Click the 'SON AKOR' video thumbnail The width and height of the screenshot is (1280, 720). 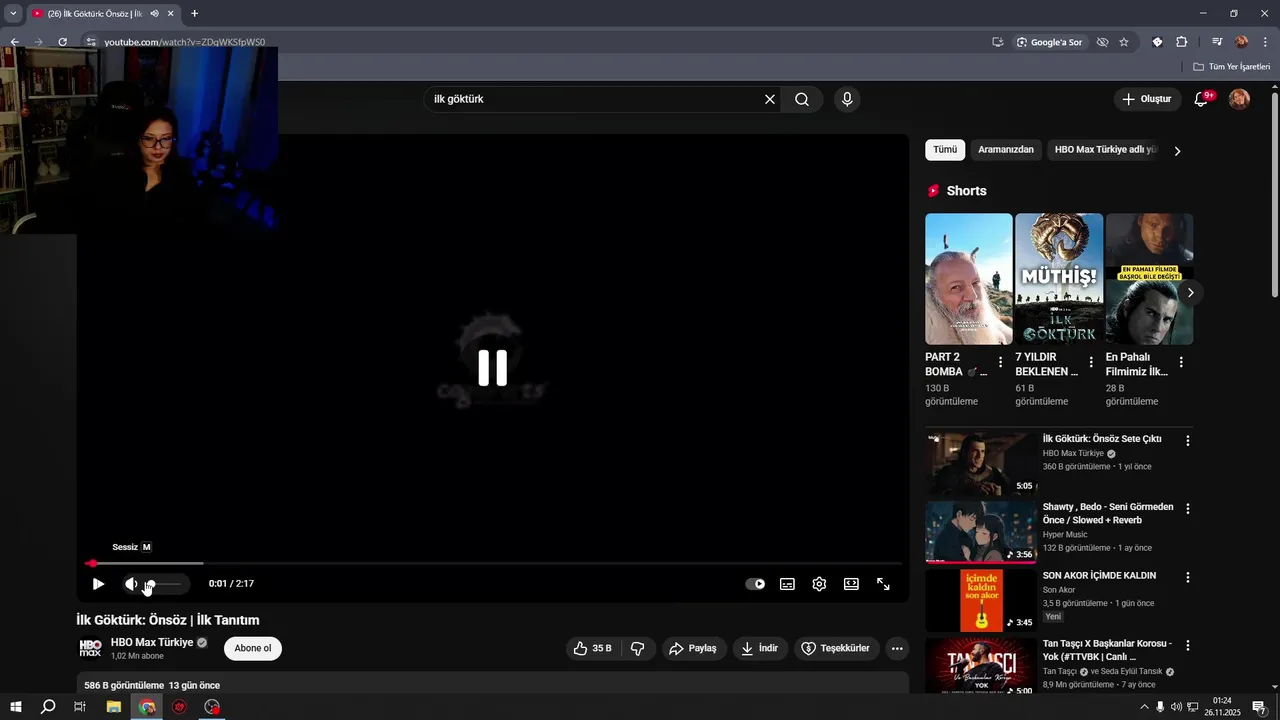click(981, 600)
